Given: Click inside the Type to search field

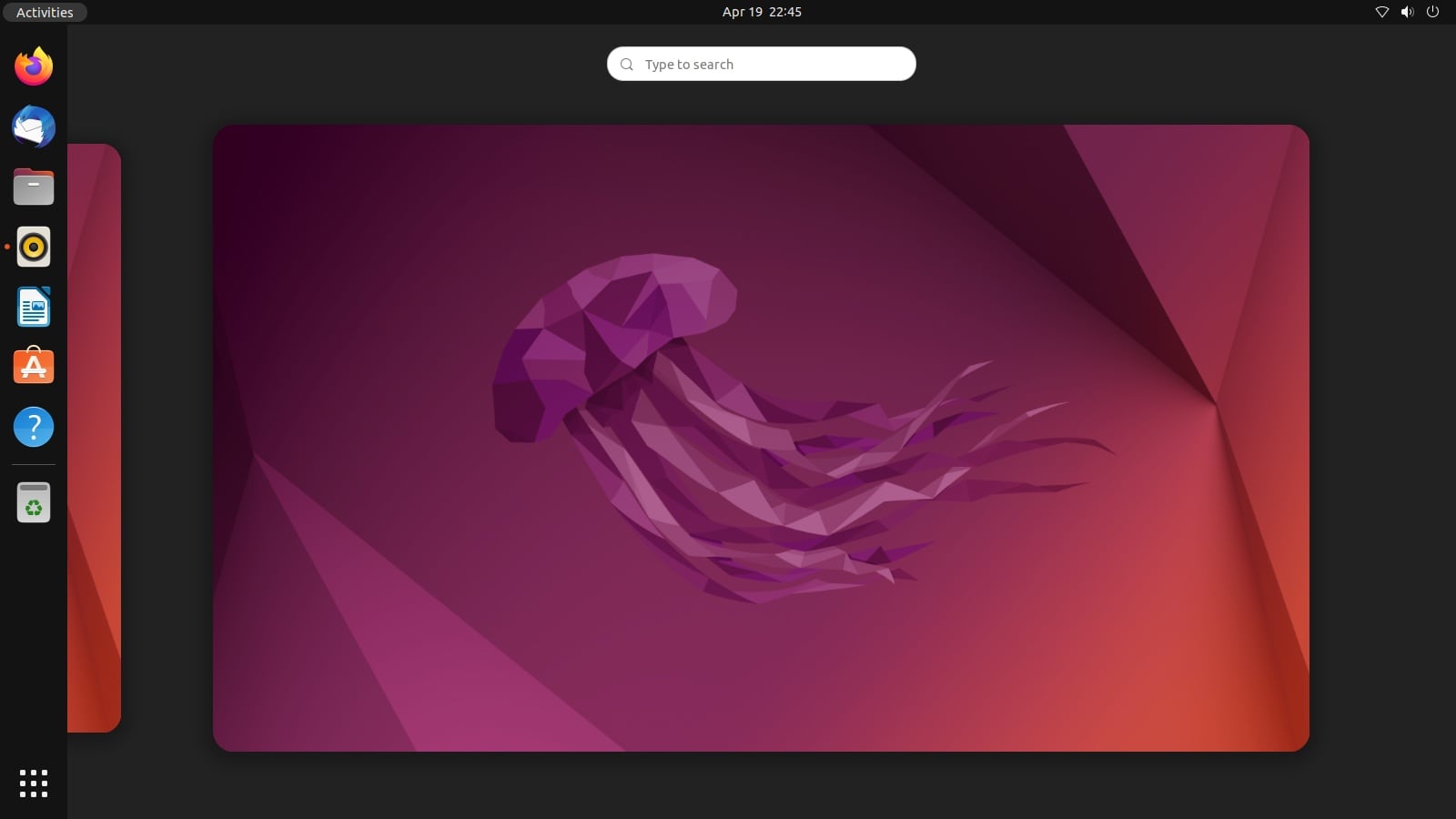Looking at the screenshot, I should 761,64.
